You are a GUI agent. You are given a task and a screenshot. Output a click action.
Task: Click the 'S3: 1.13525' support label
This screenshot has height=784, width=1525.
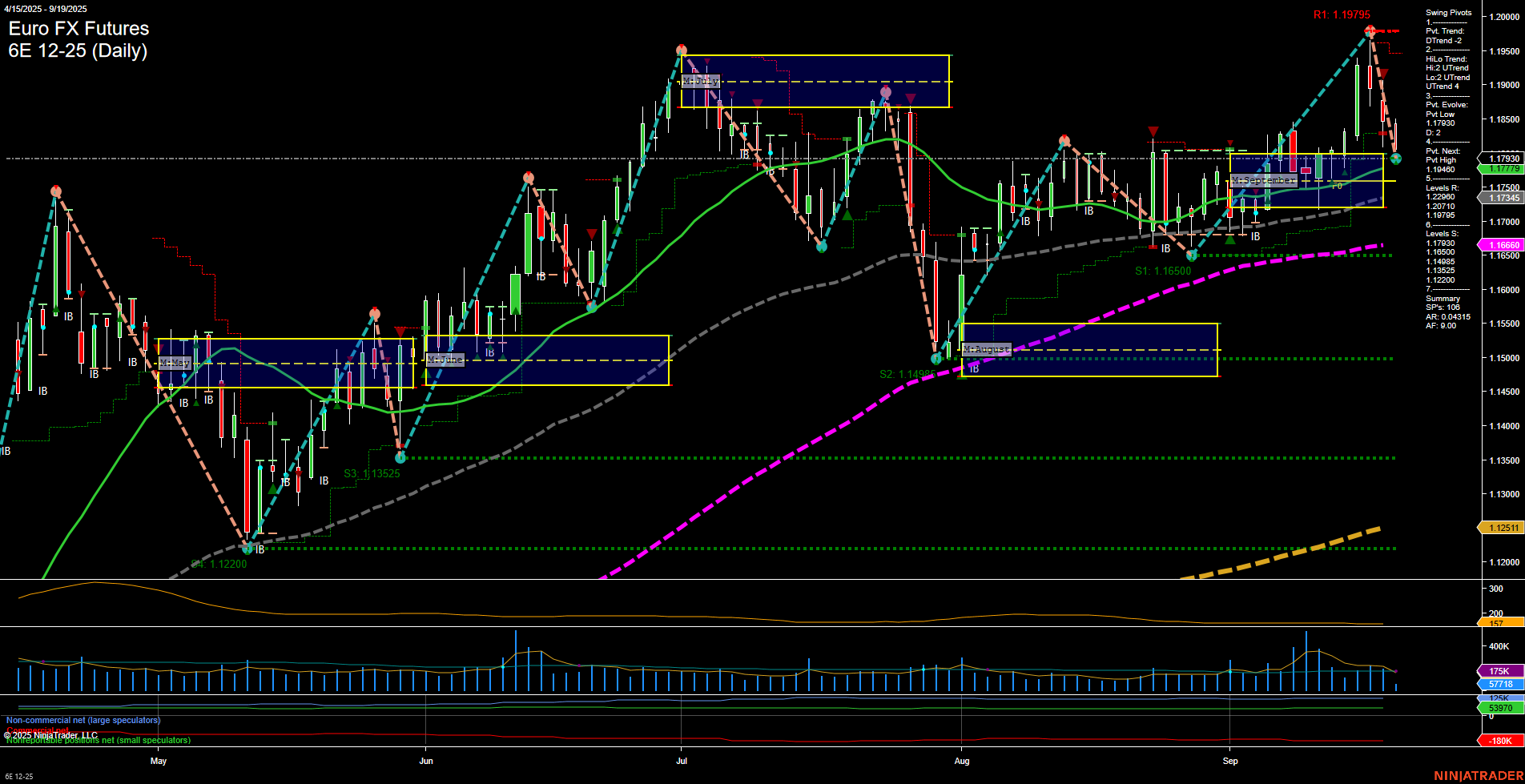pos(372,474)
